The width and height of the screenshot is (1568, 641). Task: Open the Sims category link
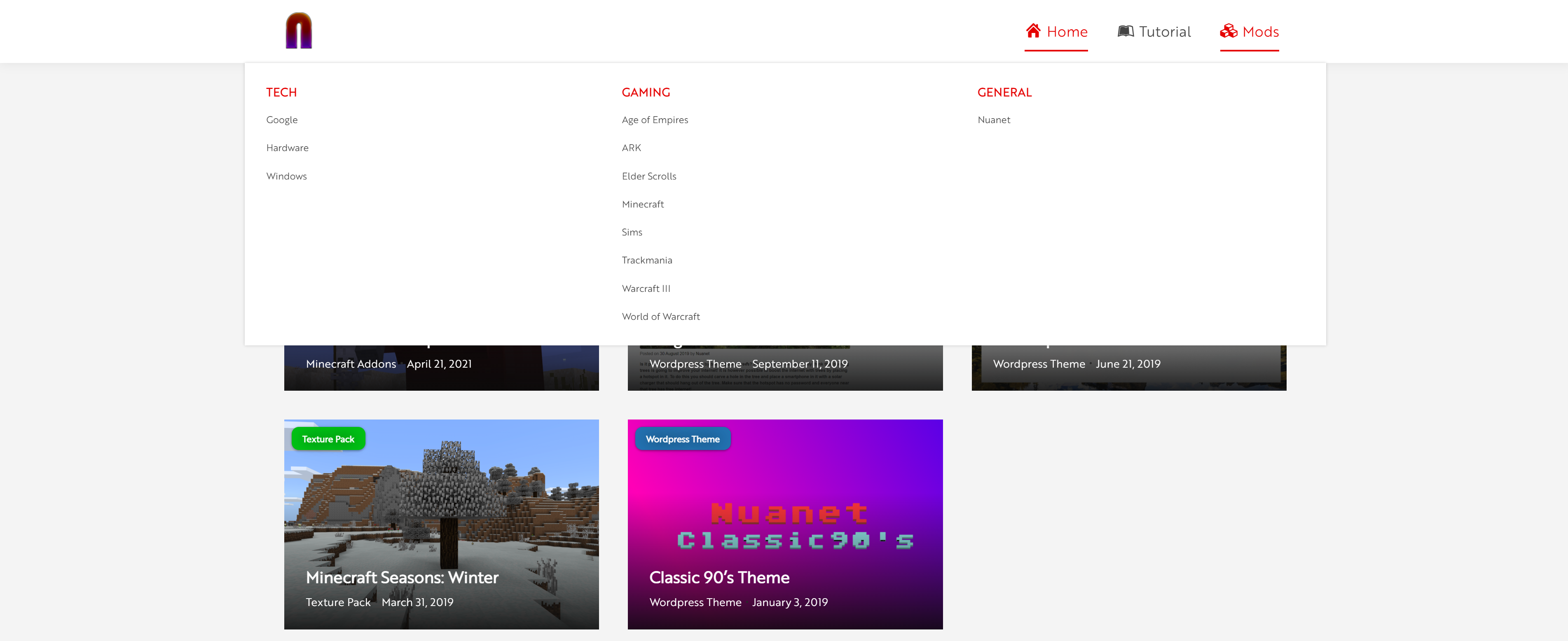coord(632,232)
